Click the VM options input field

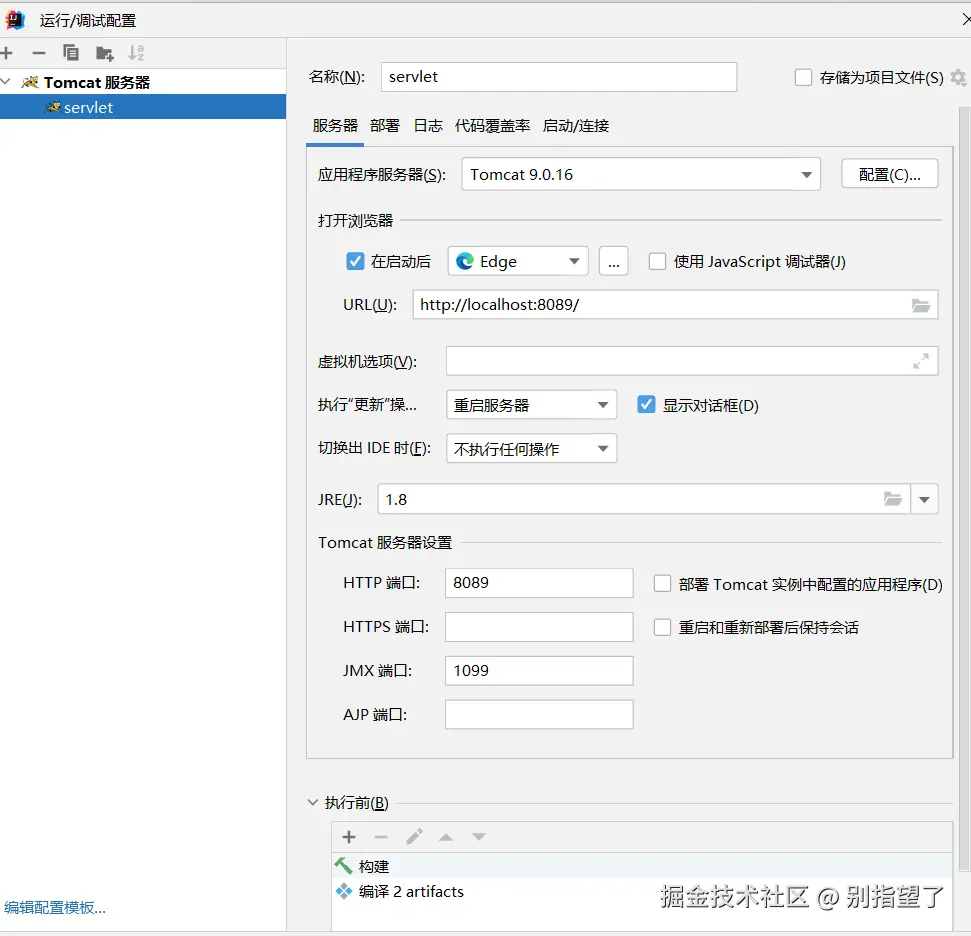coord(692,361)
